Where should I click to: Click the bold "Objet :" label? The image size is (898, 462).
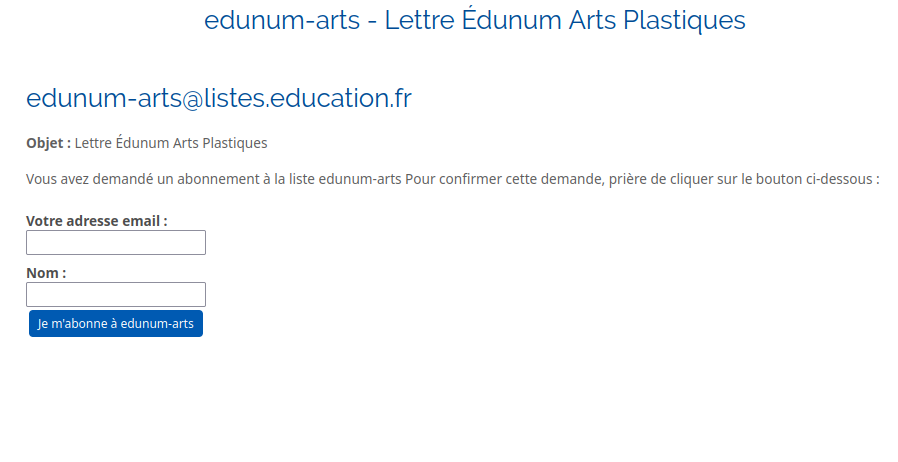click(48, 143)
